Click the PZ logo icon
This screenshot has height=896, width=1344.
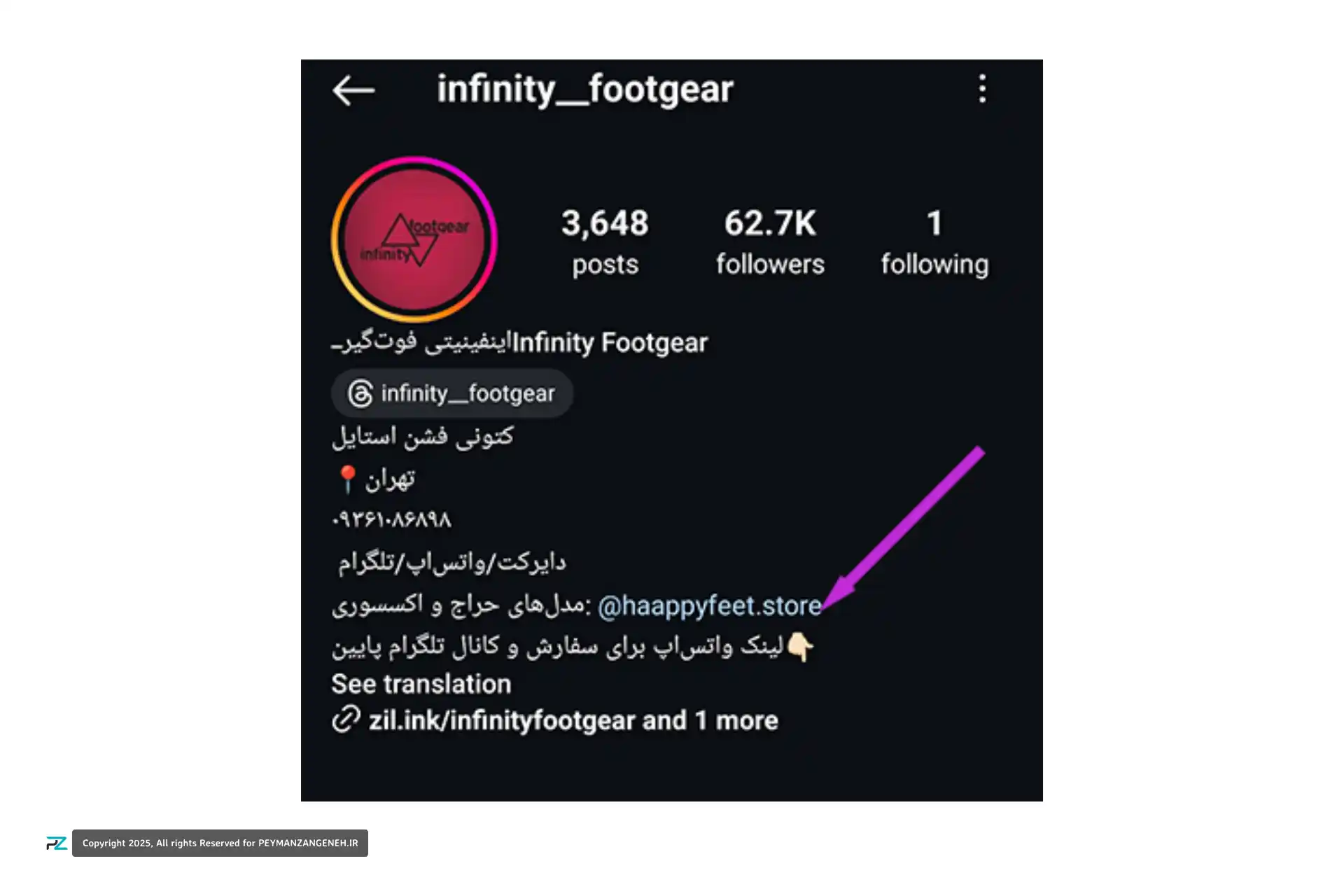[x=57, y=843]
